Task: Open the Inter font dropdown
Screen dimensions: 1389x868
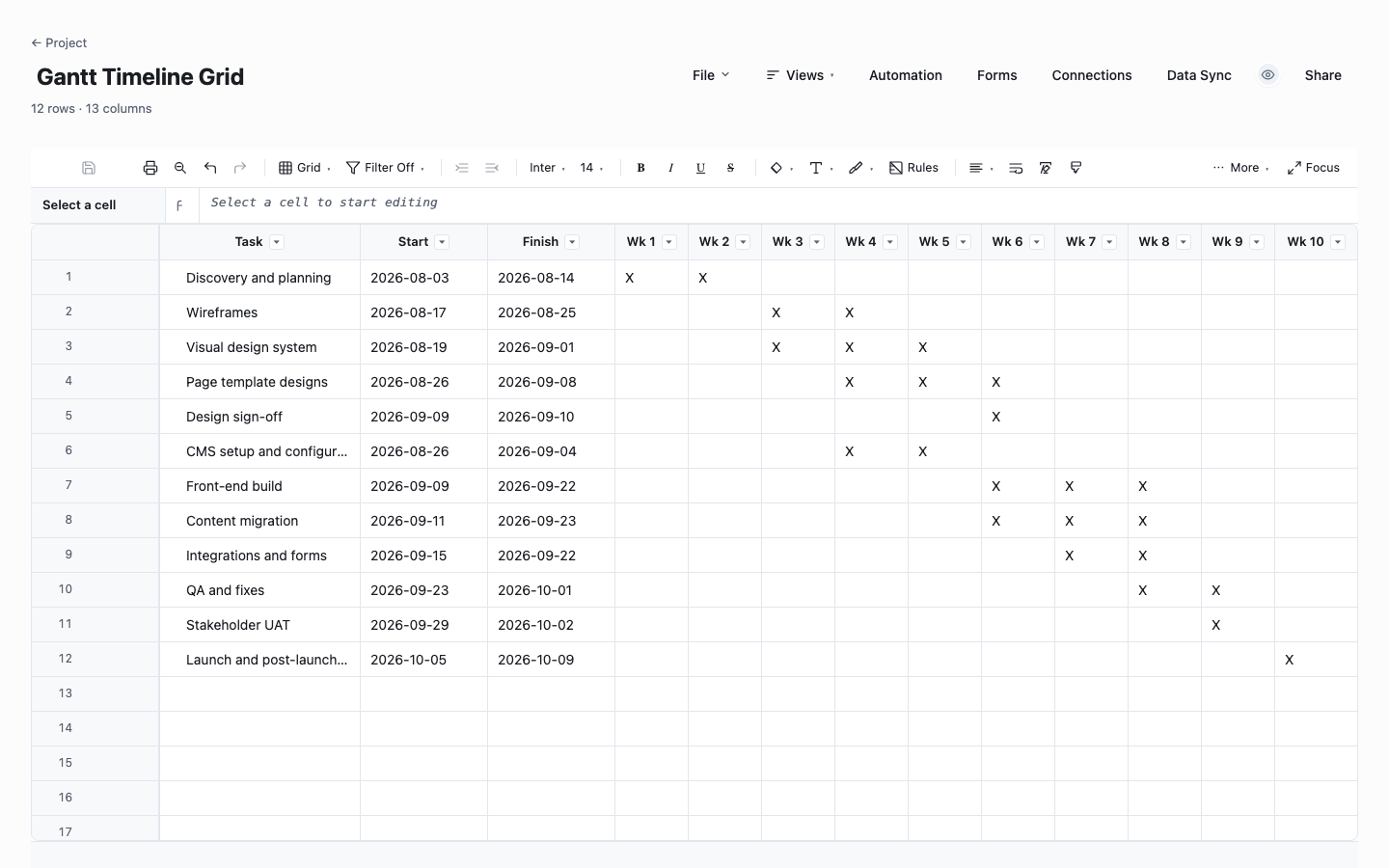Action: click(547, 168)
